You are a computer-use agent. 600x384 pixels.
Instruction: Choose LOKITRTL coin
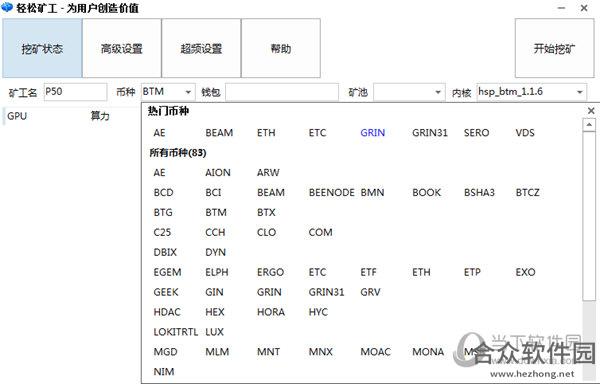click(176, 332)
